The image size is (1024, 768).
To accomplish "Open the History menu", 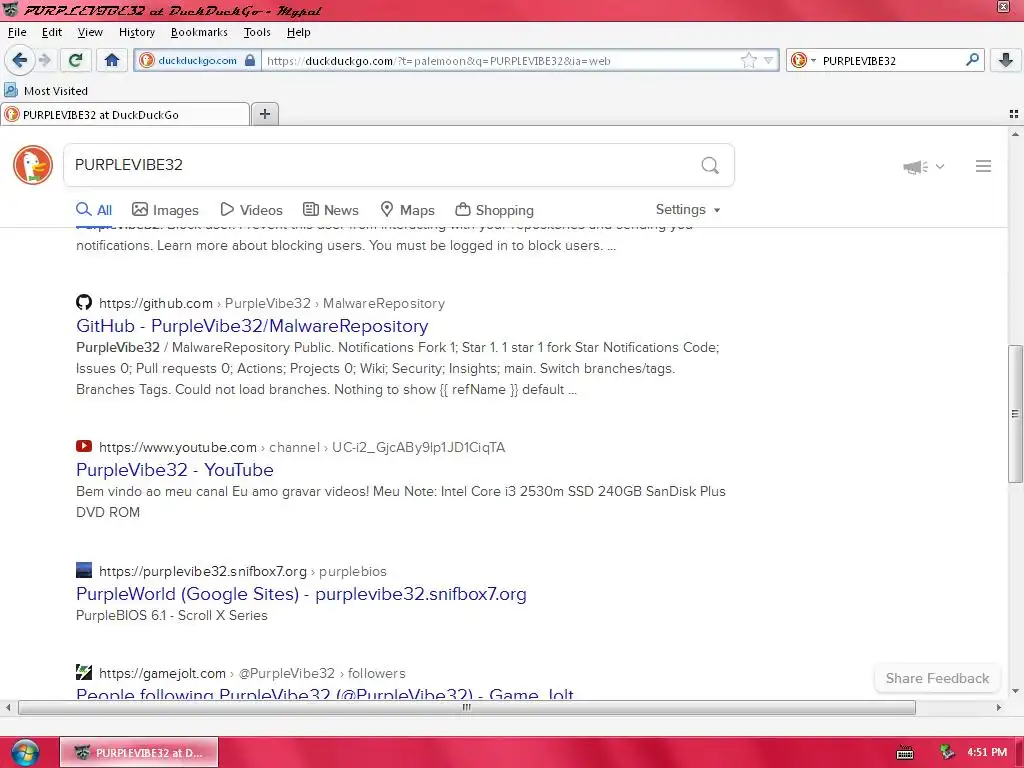I will (136, 32).
